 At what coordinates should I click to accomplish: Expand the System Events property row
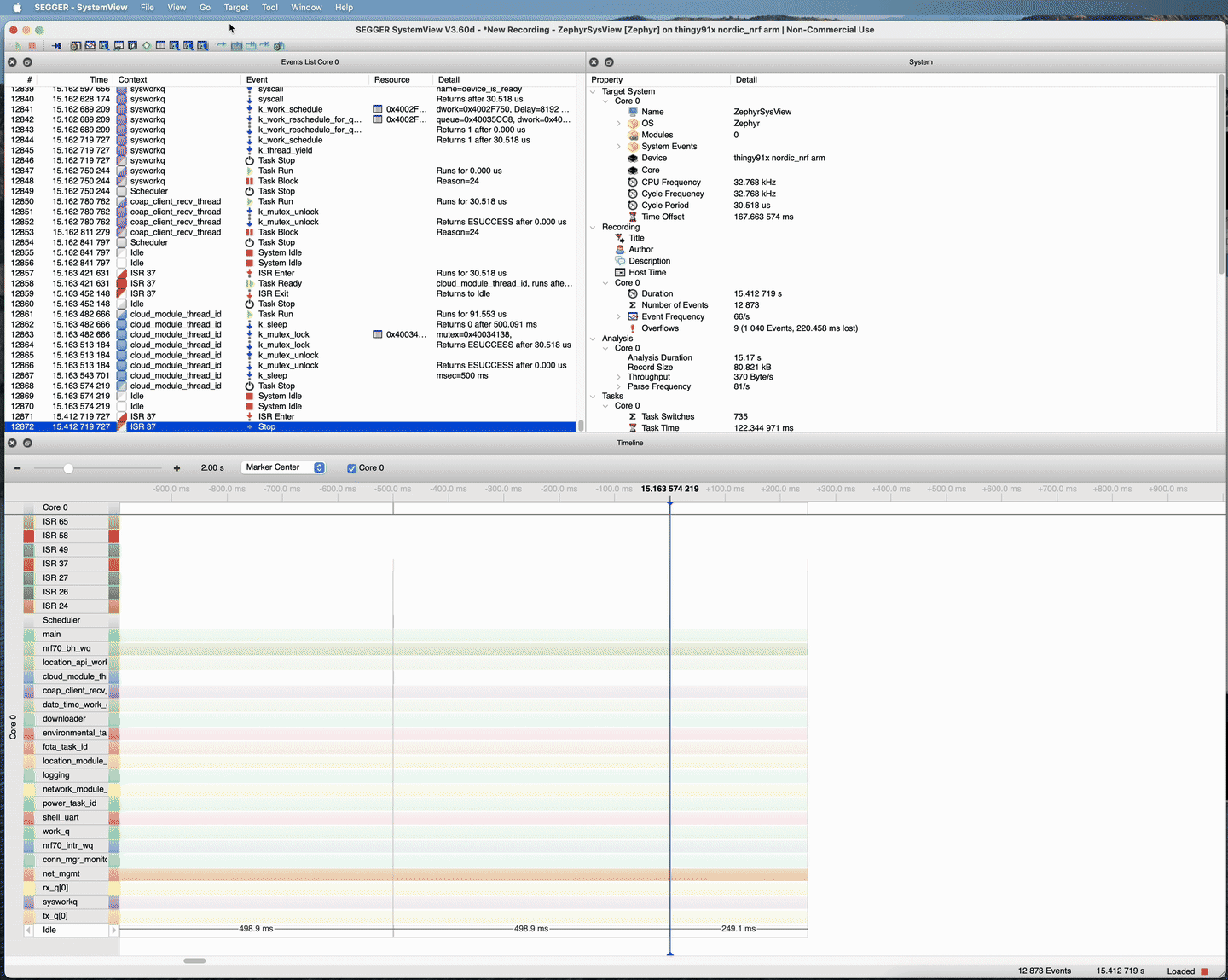618,146
